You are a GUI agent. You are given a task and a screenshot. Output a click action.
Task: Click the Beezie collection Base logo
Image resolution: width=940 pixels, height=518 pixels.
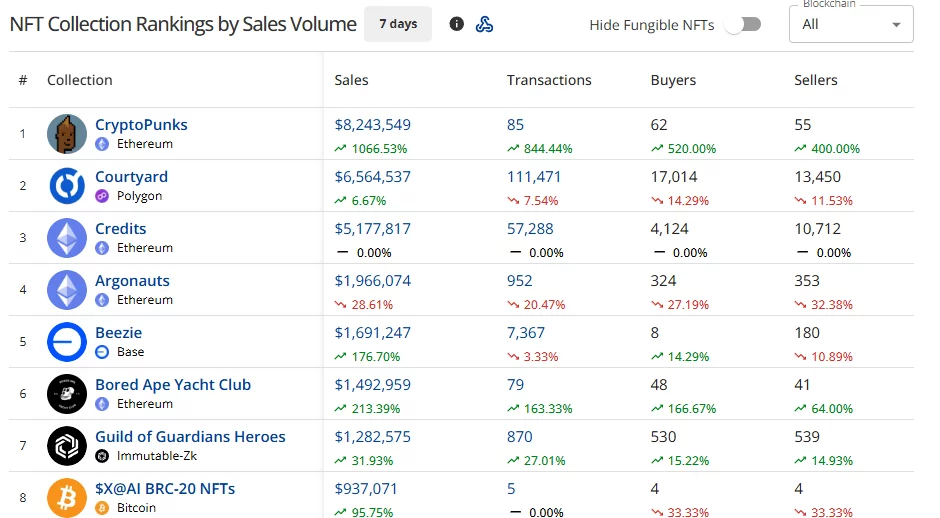(x=67, y=342)
